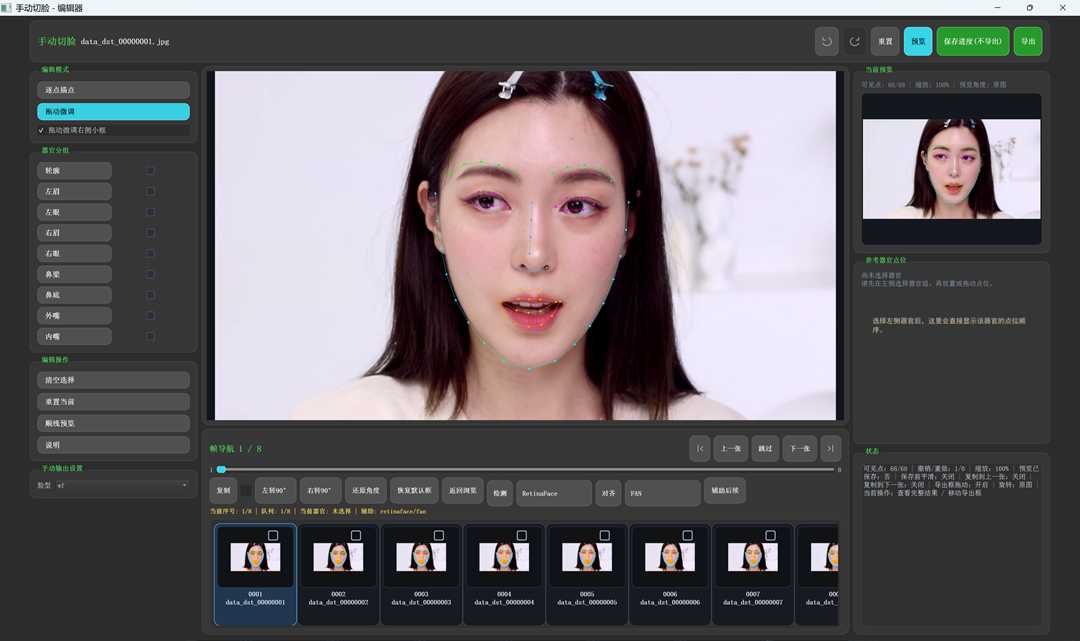Screen dimensions: 1080x641
Task: Click the 还原角度 restore angle button
Action: 366,491
